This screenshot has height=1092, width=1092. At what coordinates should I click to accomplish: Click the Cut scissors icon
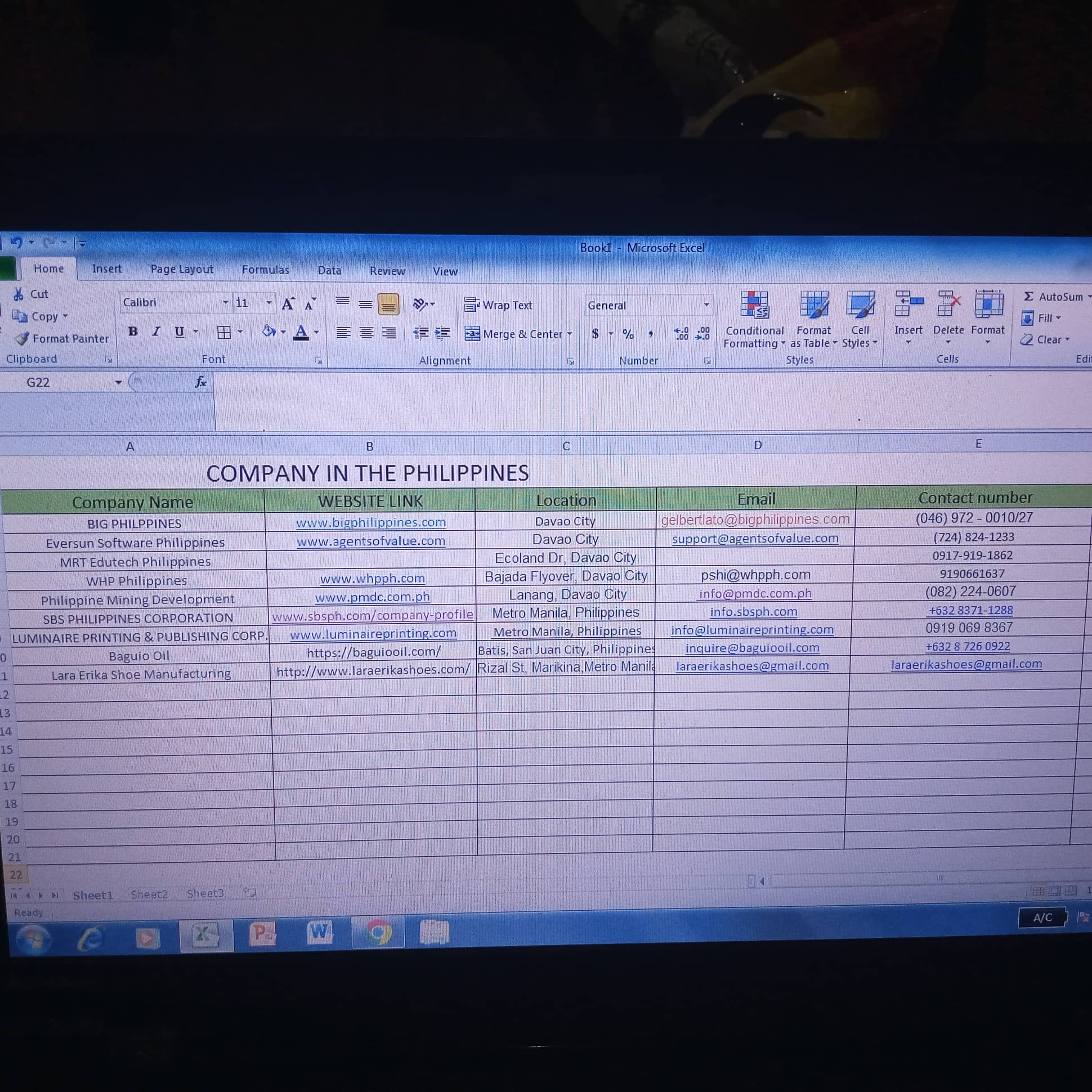click(x=19, y=294)
